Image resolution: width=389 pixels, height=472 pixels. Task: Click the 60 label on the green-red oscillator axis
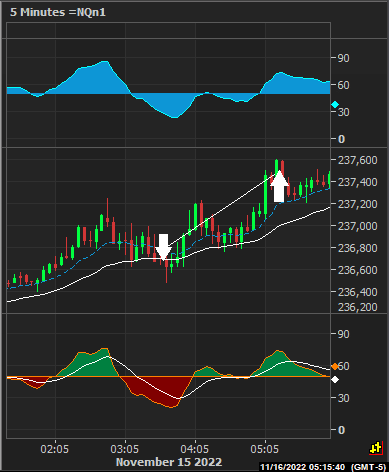[x=344, y=366]
